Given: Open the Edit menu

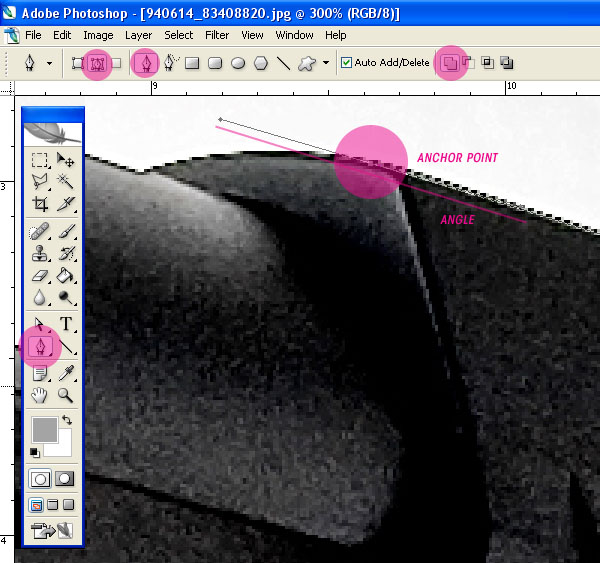Looking at the screenshot, I should click(62, 35).
